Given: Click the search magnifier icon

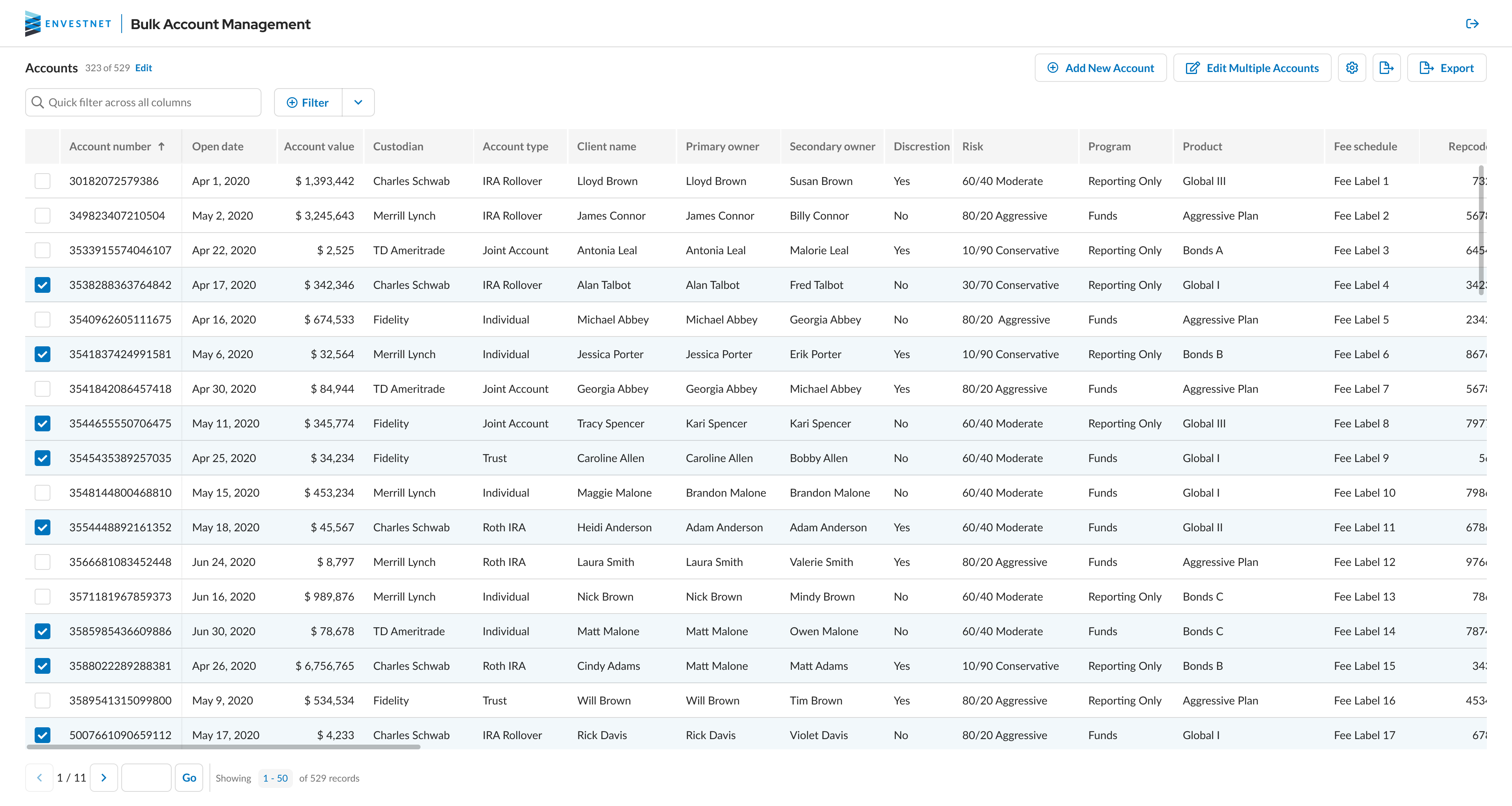Looking at the screenshot, I should pyautogui.click(x=37, y=103).
